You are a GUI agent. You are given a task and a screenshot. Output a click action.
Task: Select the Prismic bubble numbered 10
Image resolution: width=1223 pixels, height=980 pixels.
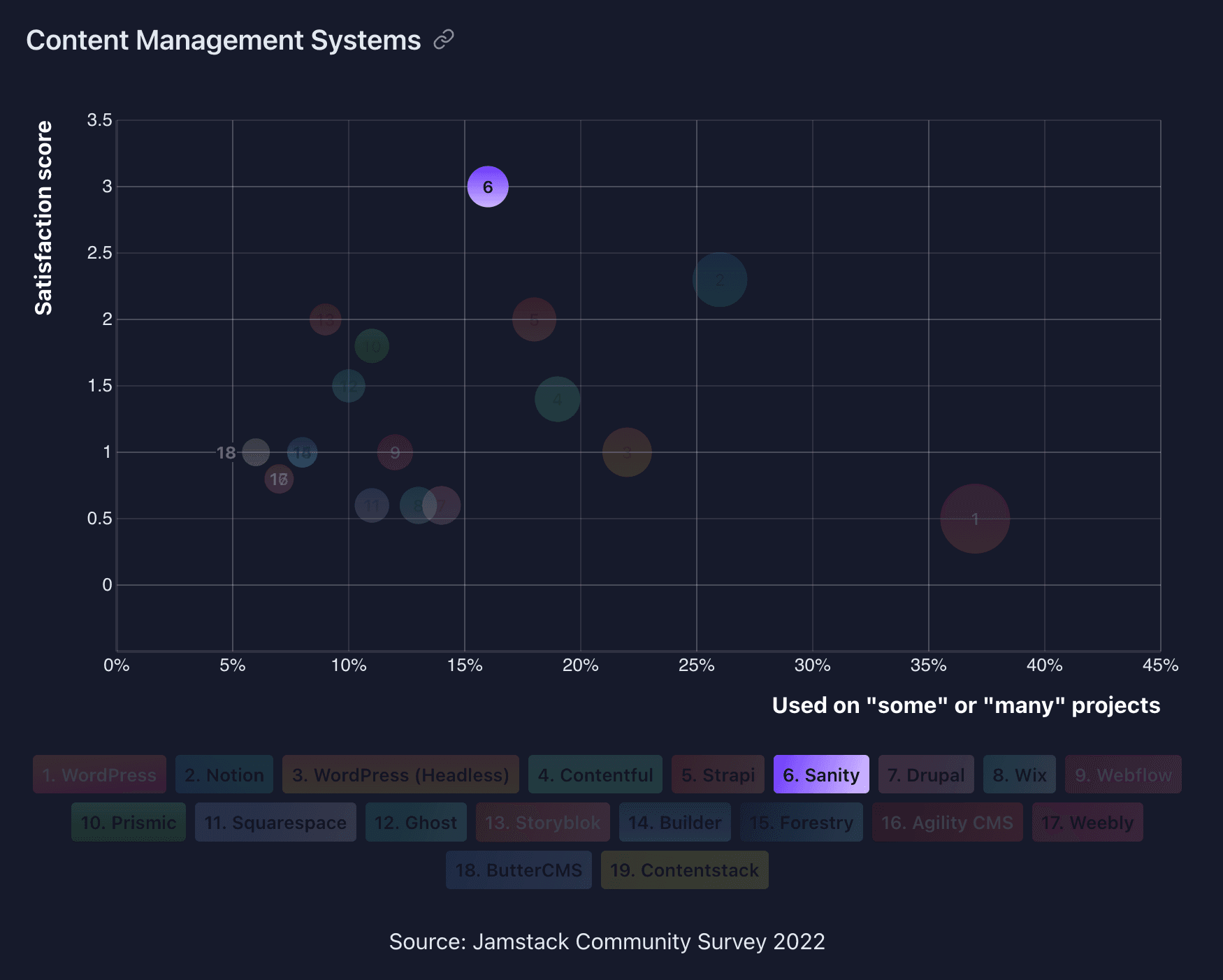(372, 346)
